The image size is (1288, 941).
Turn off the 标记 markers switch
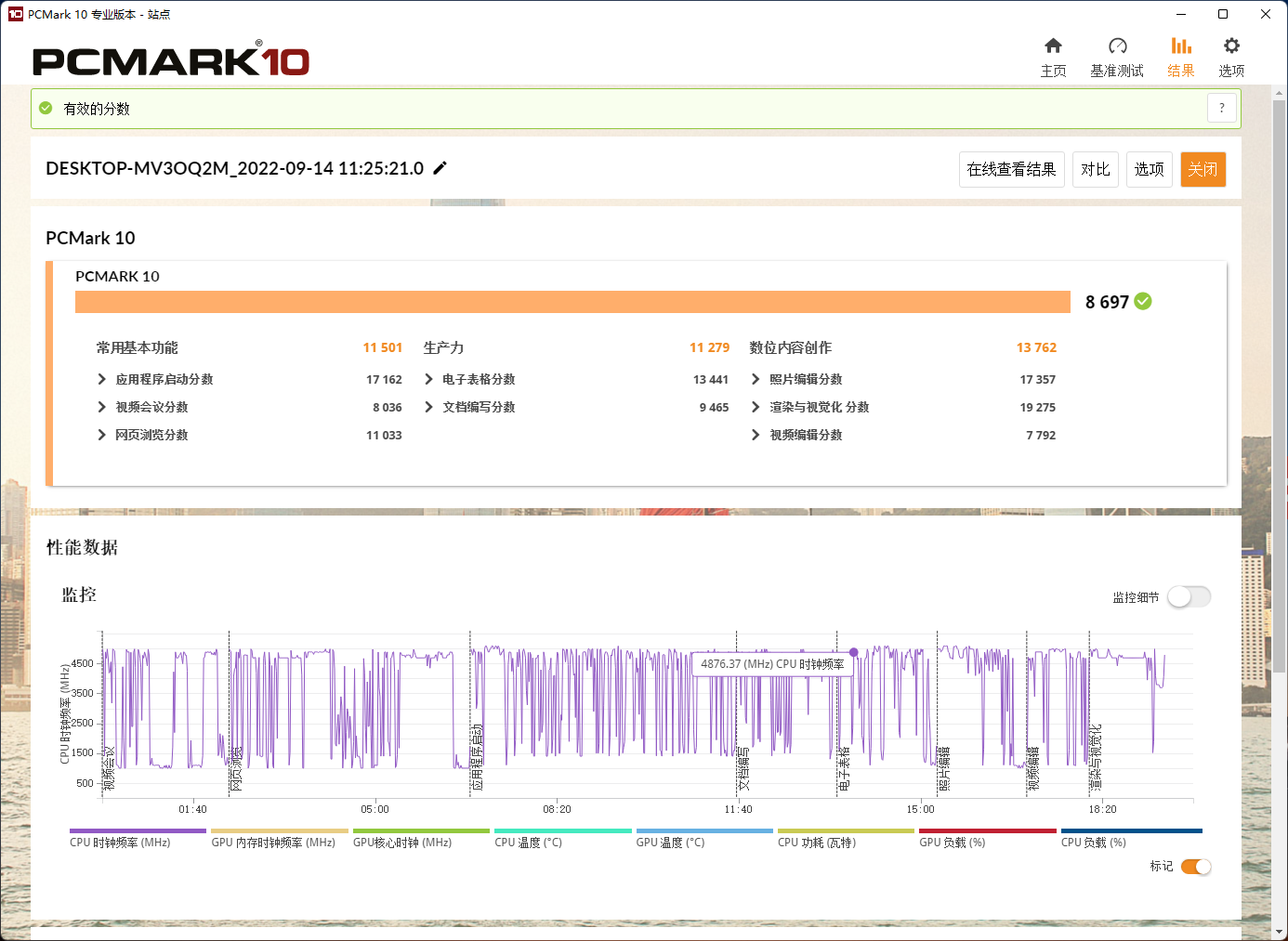point(1196,867)
